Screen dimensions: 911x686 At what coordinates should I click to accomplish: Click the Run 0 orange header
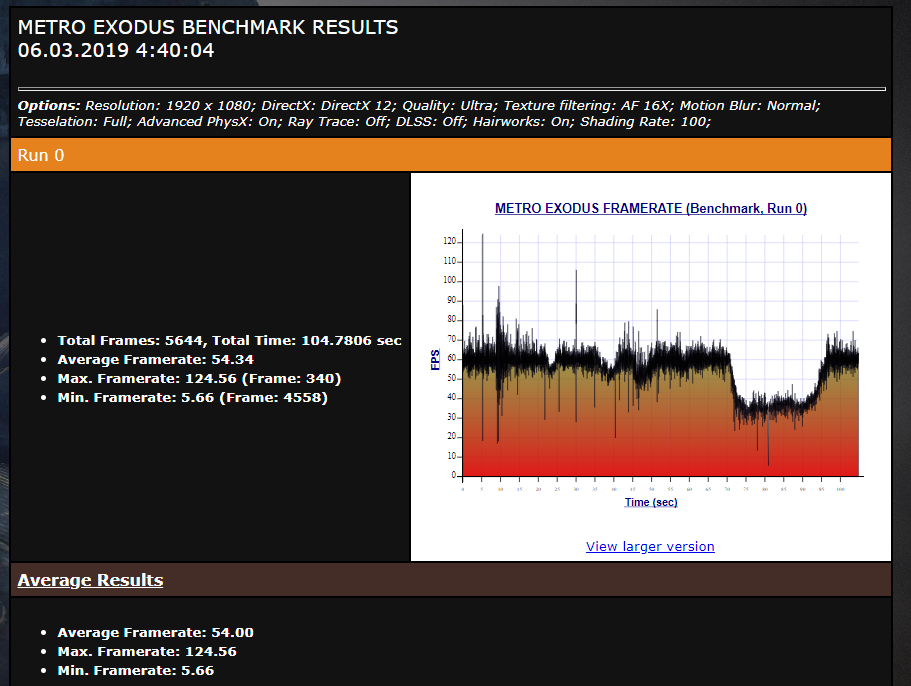click(x=451, y=155)
